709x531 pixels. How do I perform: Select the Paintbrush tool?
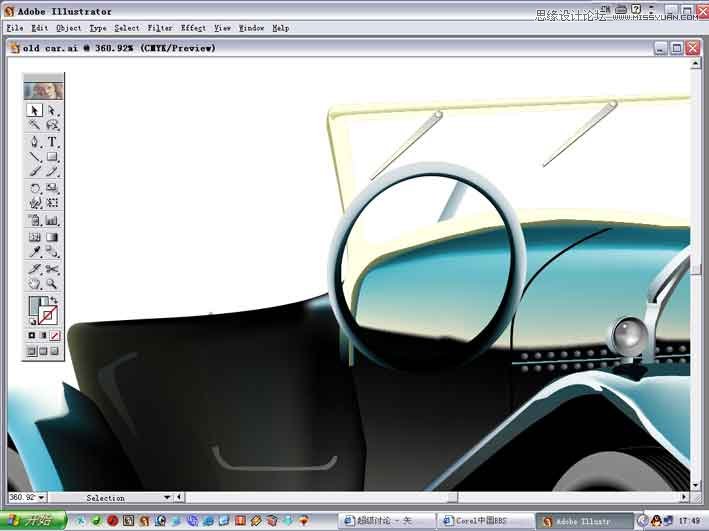(x=34, y=171)
